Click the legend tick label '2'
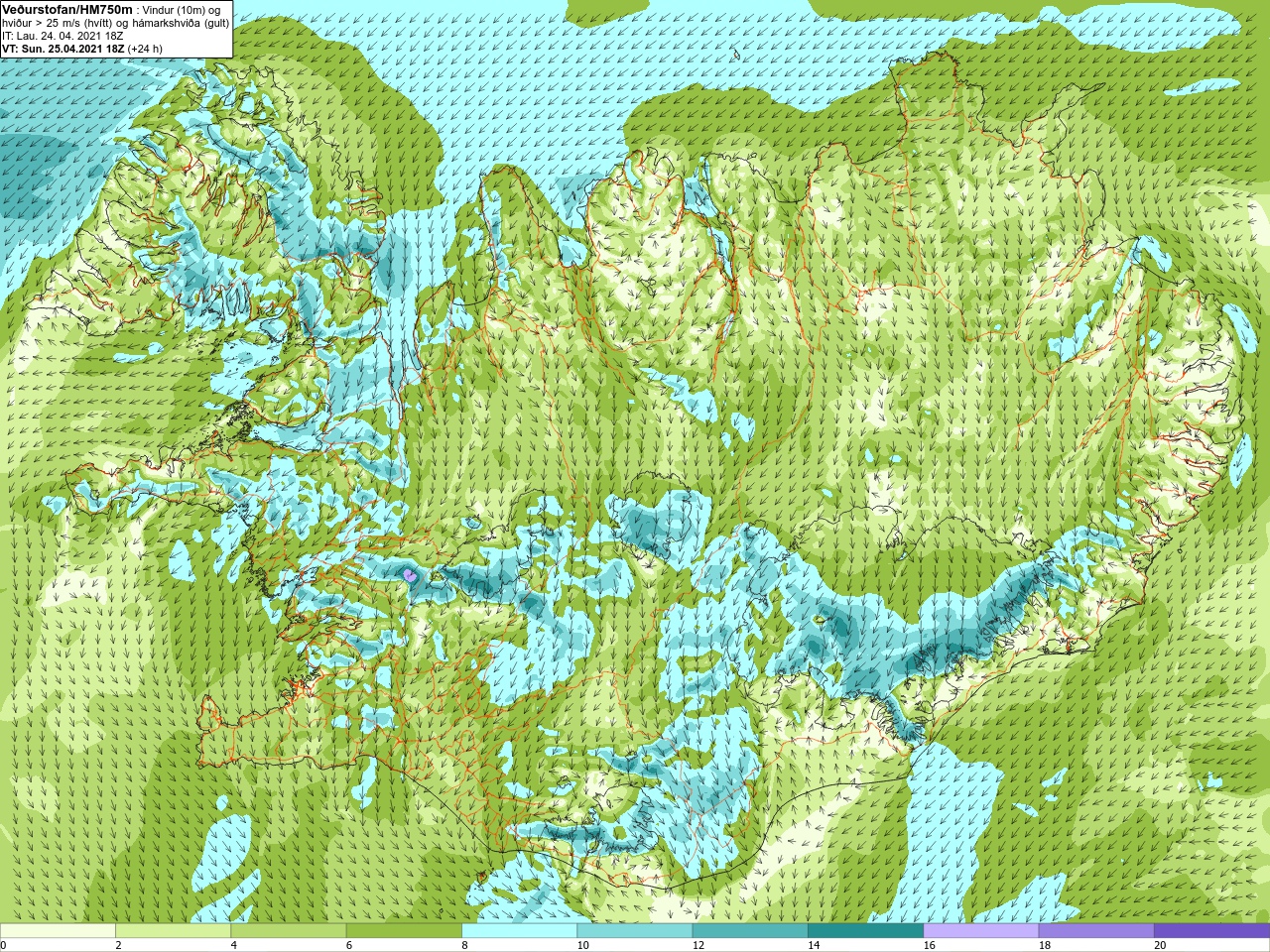The image size is (1270, 952). (x=118, y=945)
